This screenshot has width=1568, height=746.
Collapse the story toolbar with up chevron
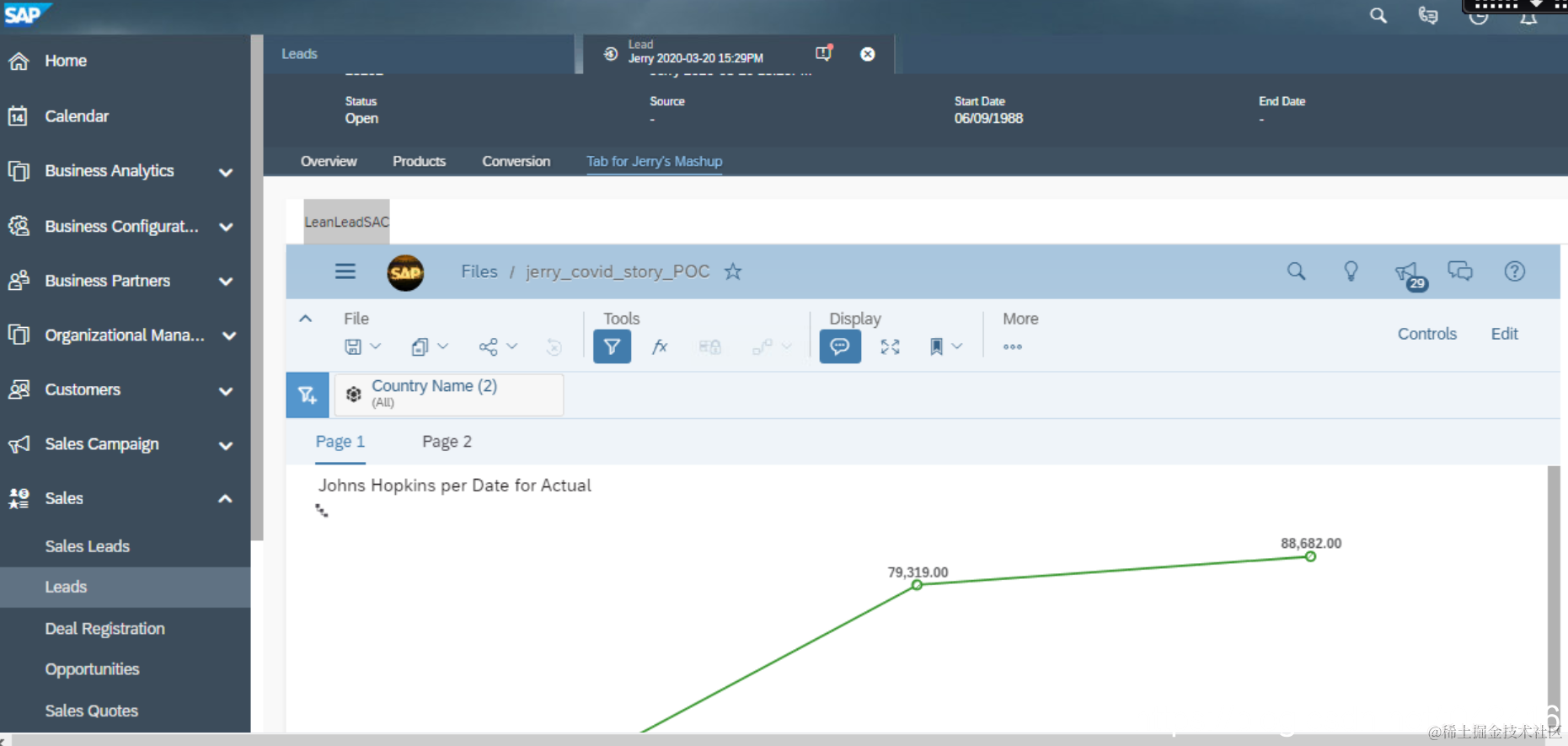coord(306,319)
